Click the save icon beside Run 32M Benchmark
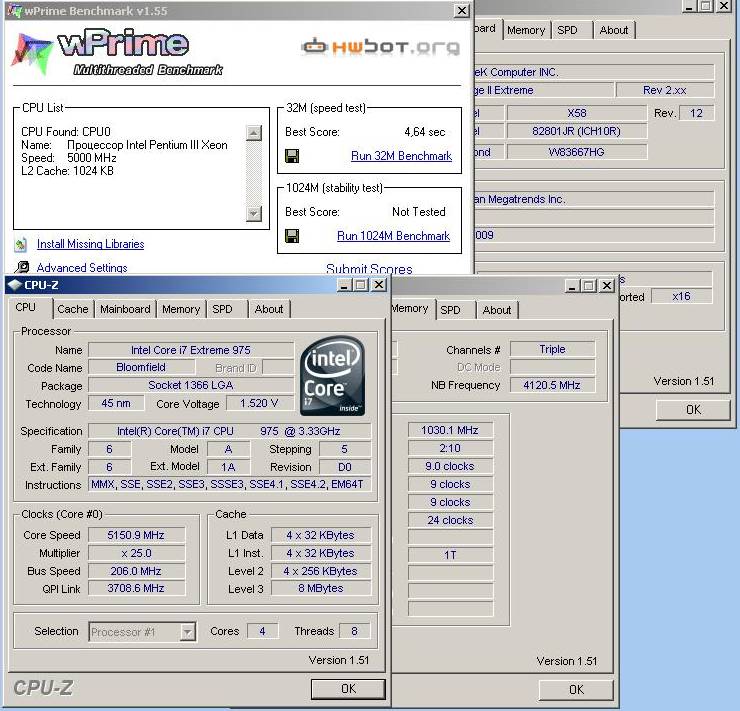The image size is (740, 711). 292,156
